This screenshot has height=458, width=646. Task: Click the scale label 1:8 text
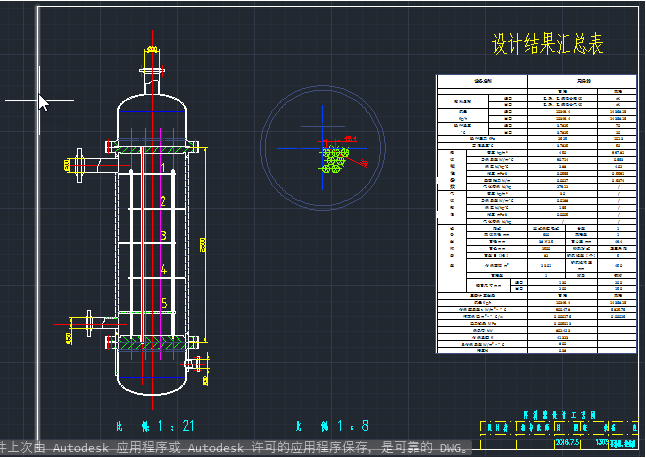[x=353, y=426]
